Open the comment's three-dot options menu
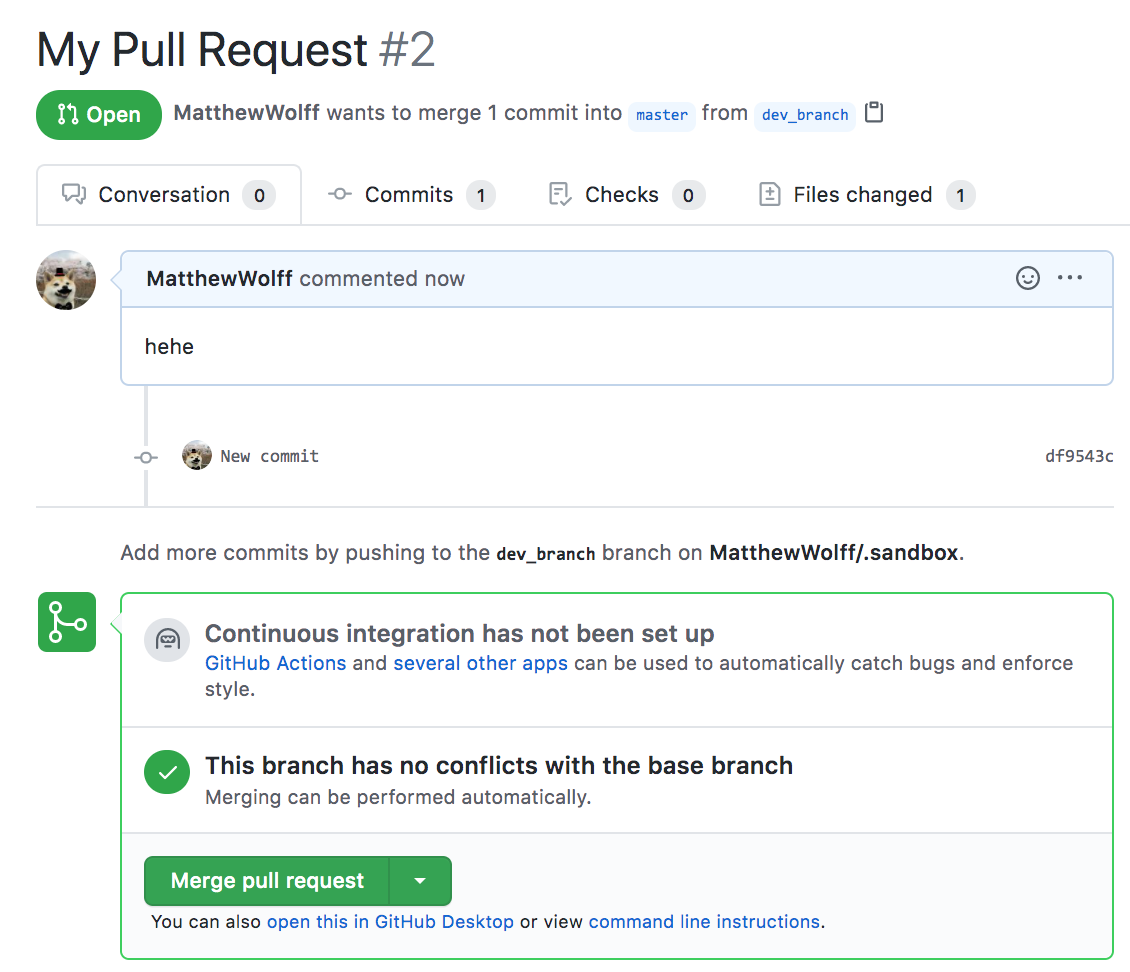Screen dimensions: 1130x972 click(x=1070, y=278)
